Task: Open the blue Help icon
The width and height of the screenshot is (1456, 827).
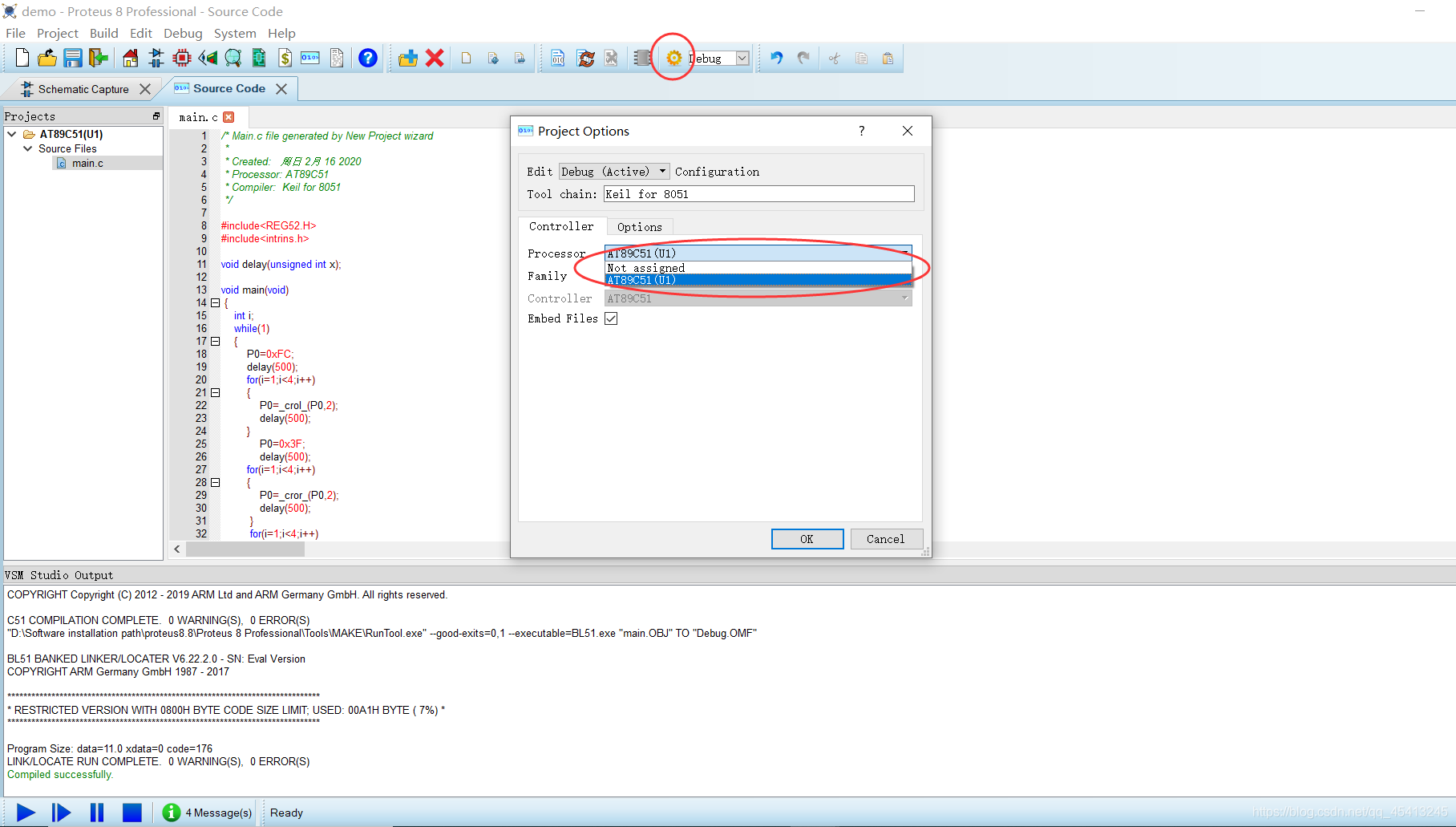Action: [x=367, y=58]
